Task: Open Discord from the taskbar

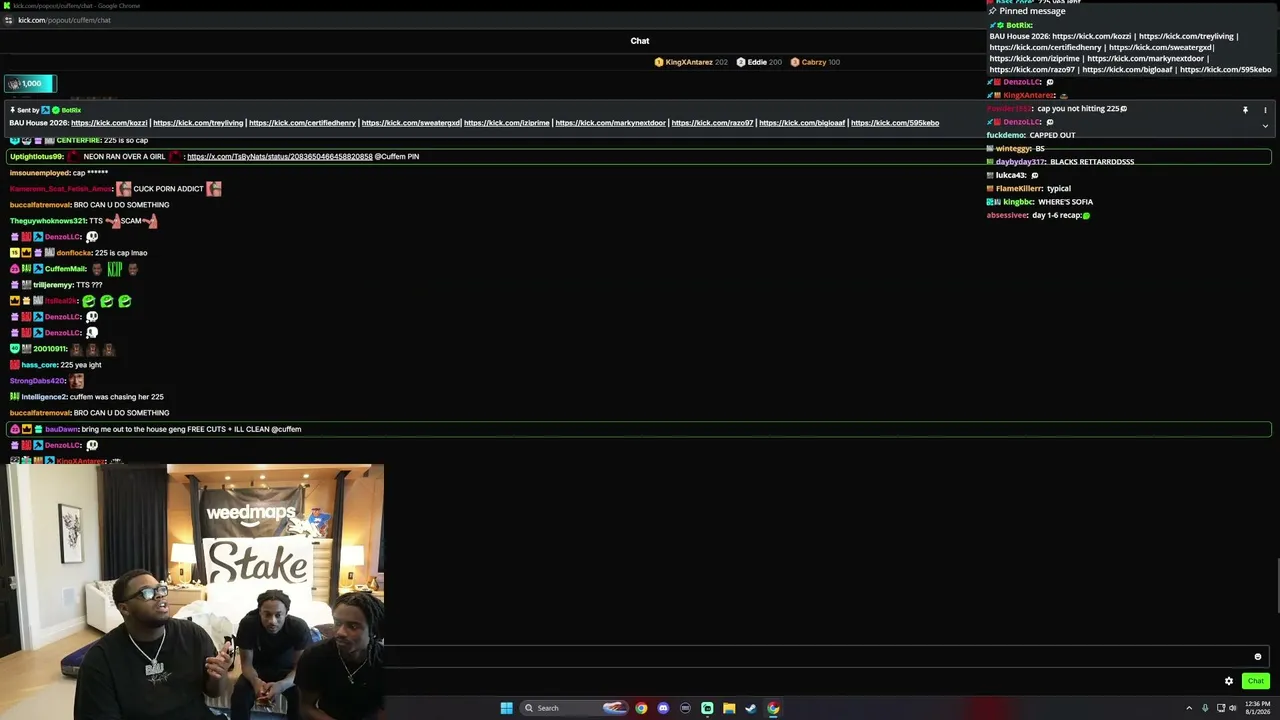Action: coord(663,708)
